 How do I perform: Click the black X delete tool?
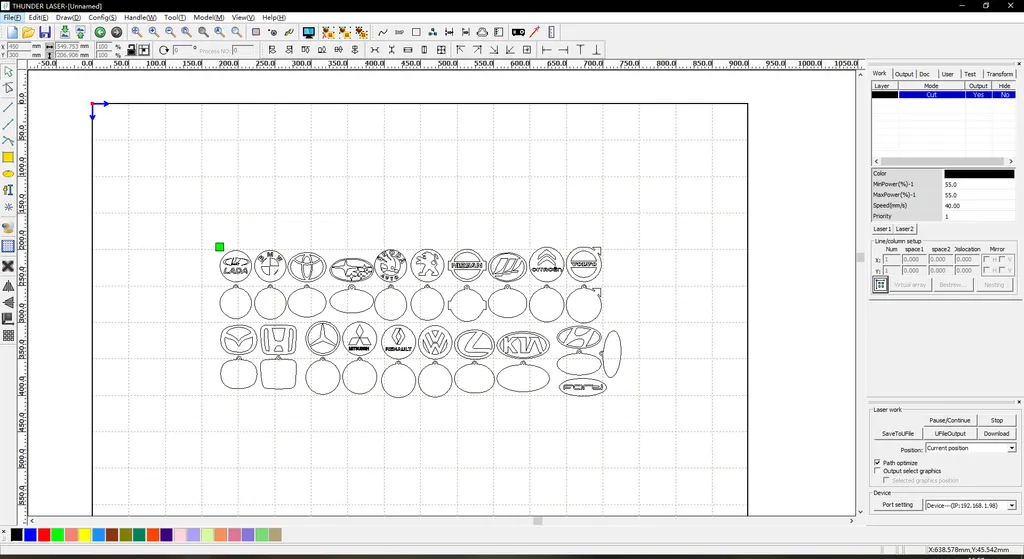point(8,266)
